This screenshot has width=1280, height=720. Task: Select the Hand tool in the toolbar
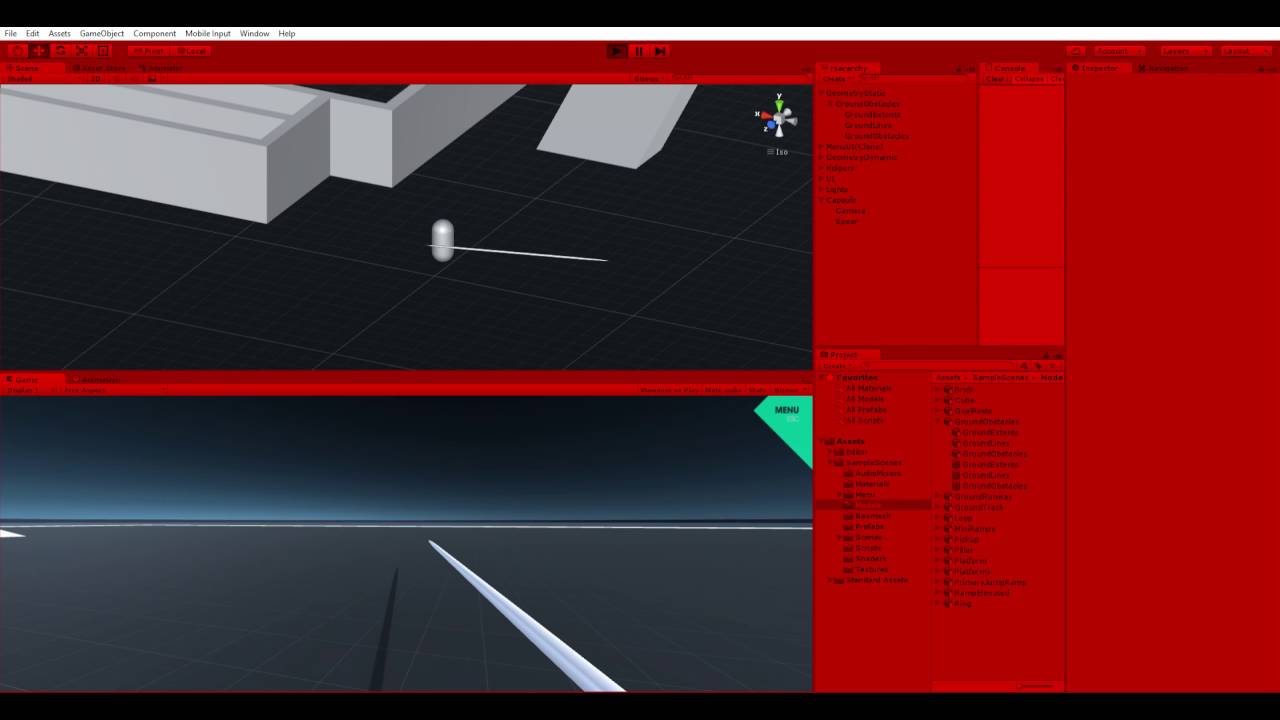click(x=18, y=51)
